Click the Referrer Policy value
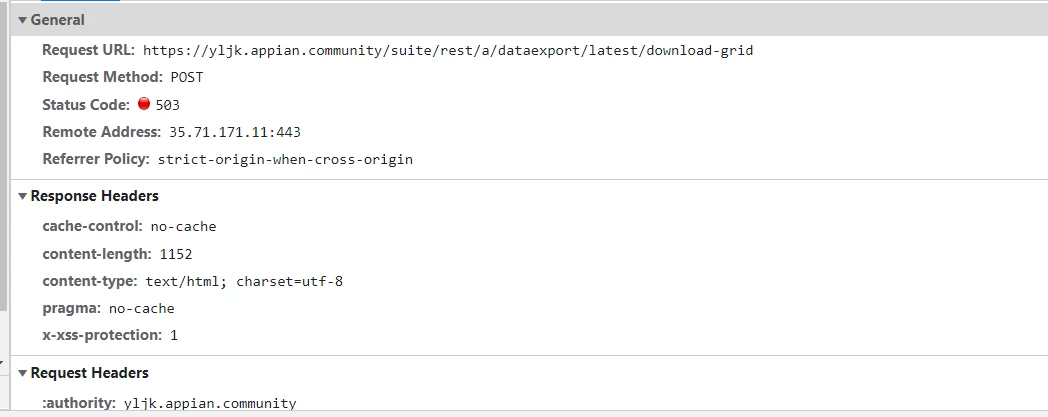Screen dimensions: 1048x417 click(x=285, y=160)
